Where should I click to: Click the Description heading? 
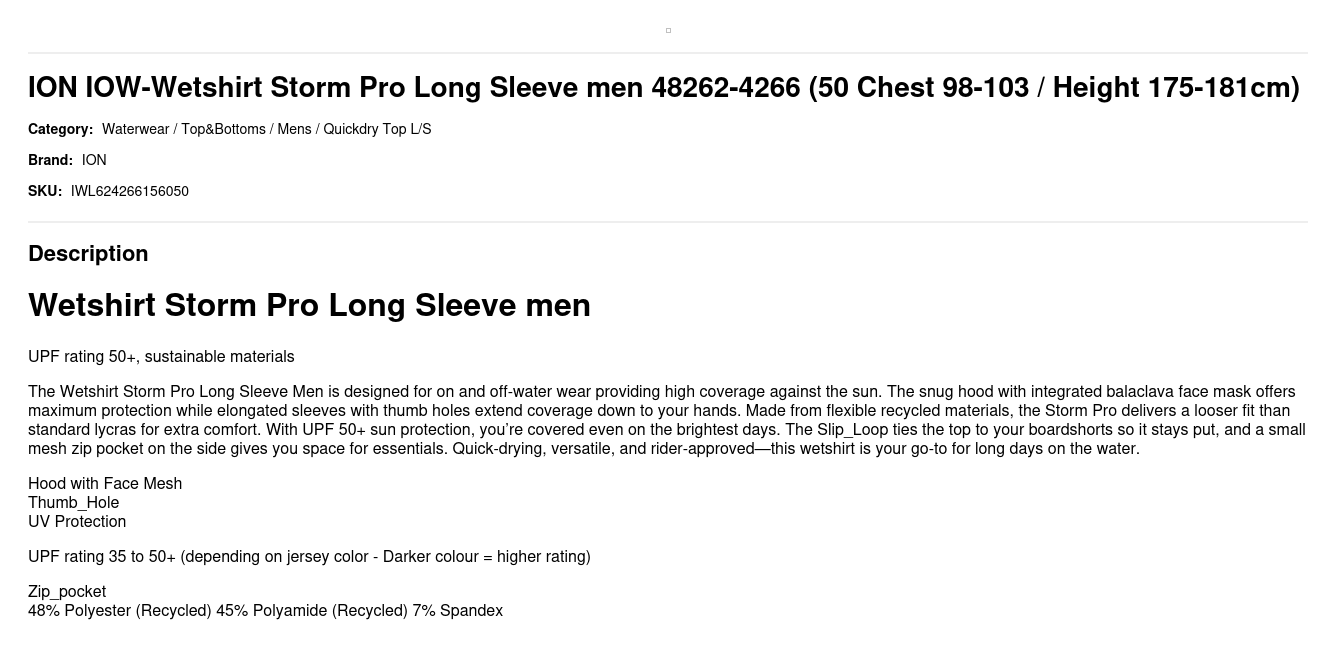click(x=88, y=253)
